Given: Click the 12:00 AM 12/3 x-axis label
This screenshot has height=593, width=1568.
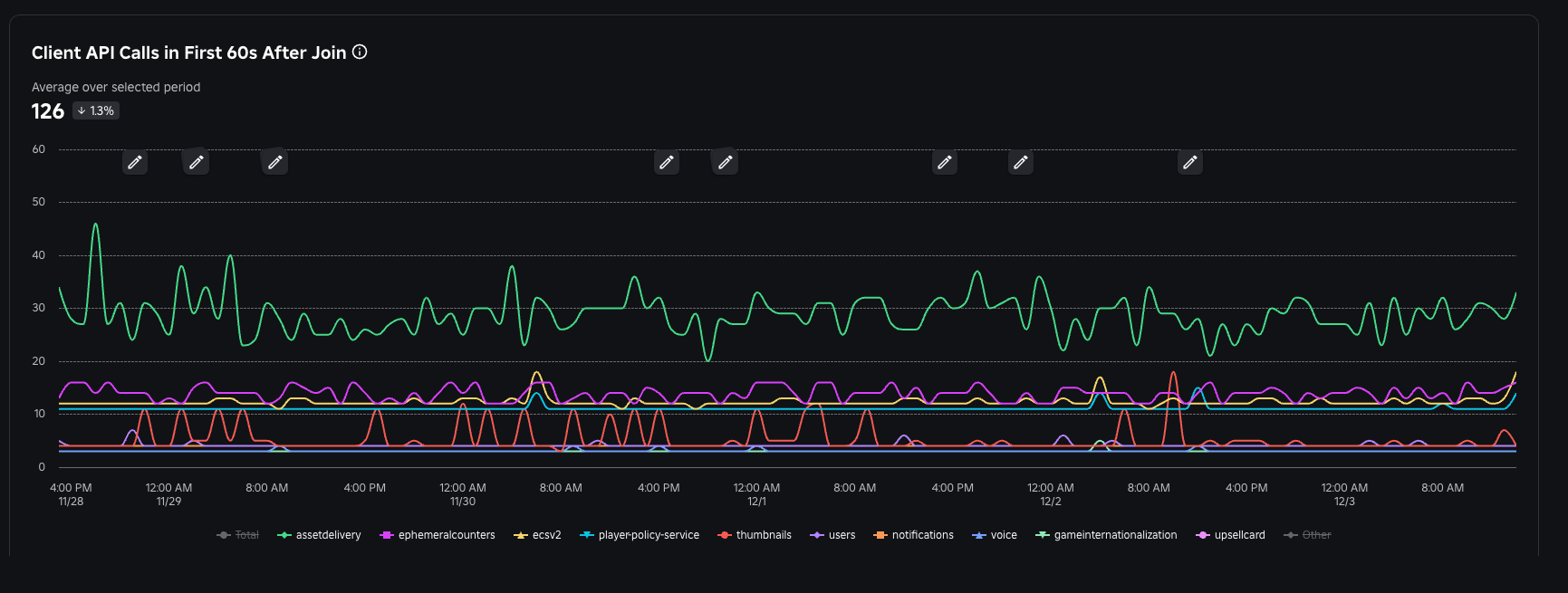Looking at the screenshot, I should [1344, 494].
